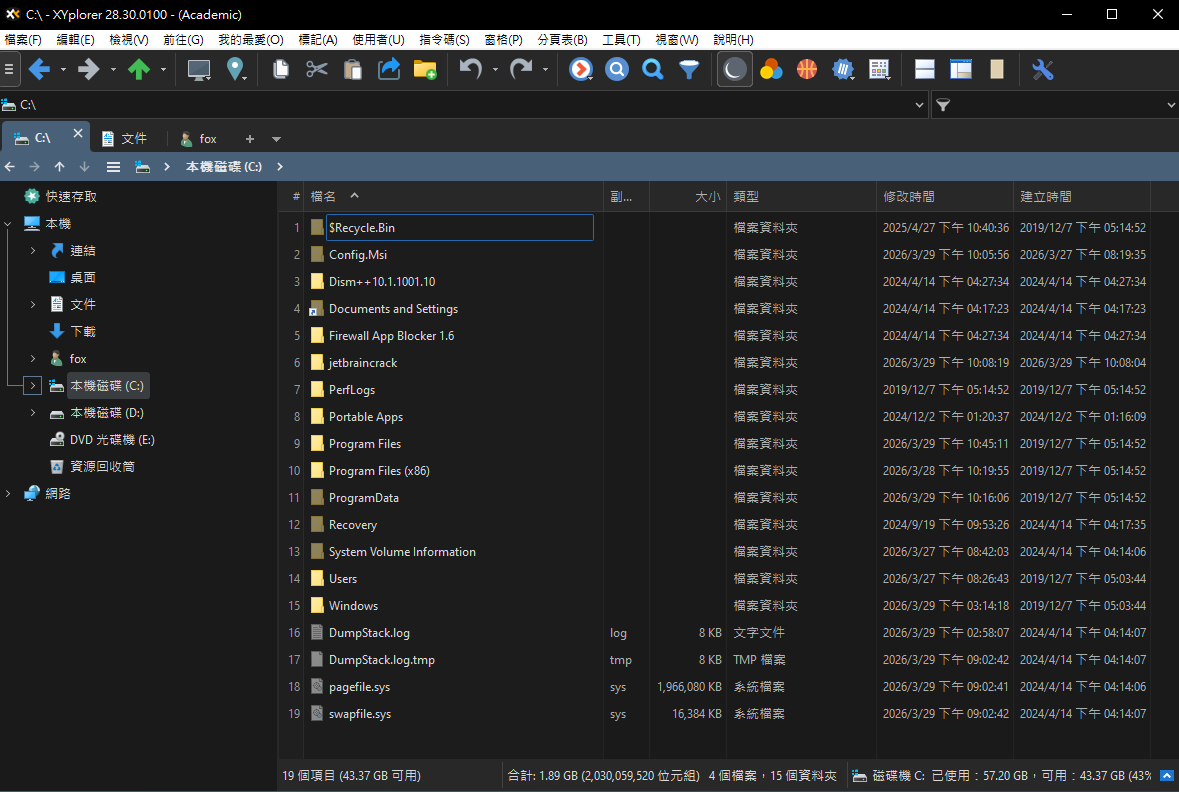Open the breadcrumb bar three-line menu
1179x792 pixels.
coord(114,167)
